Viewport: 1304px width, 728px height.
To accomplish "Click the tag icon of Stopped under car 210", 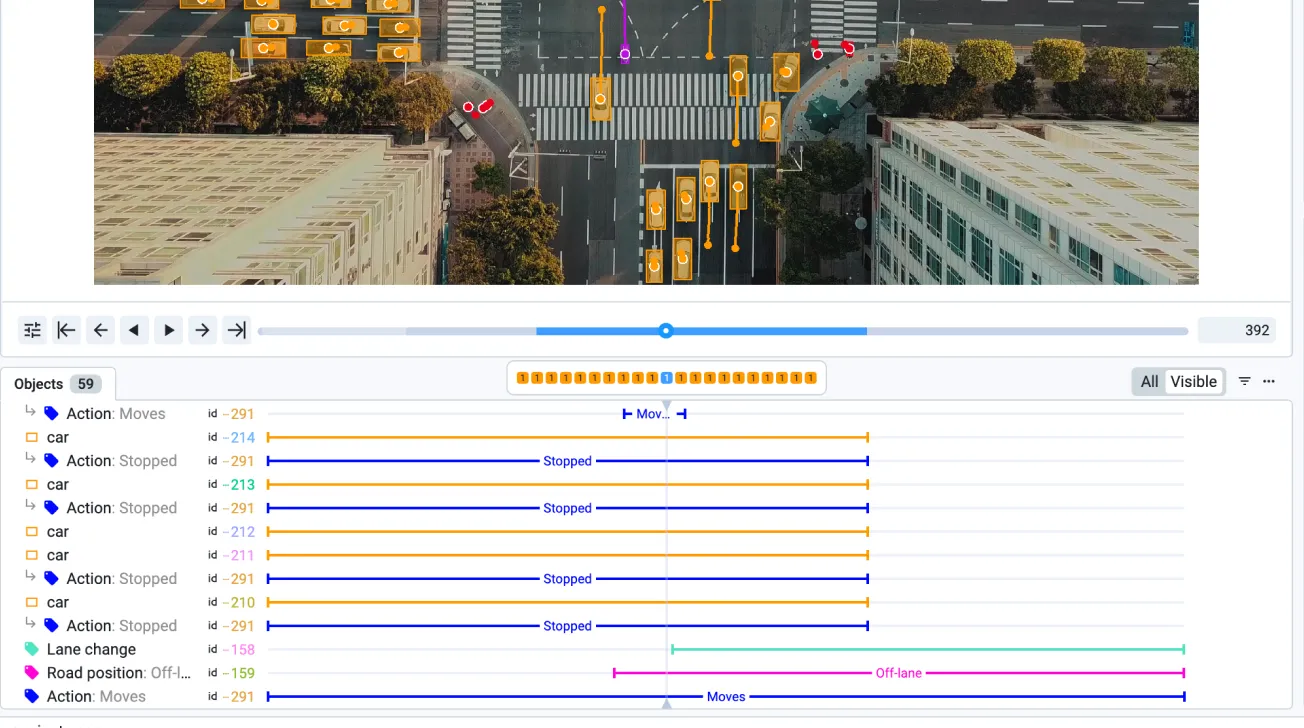I will (52, 625).
